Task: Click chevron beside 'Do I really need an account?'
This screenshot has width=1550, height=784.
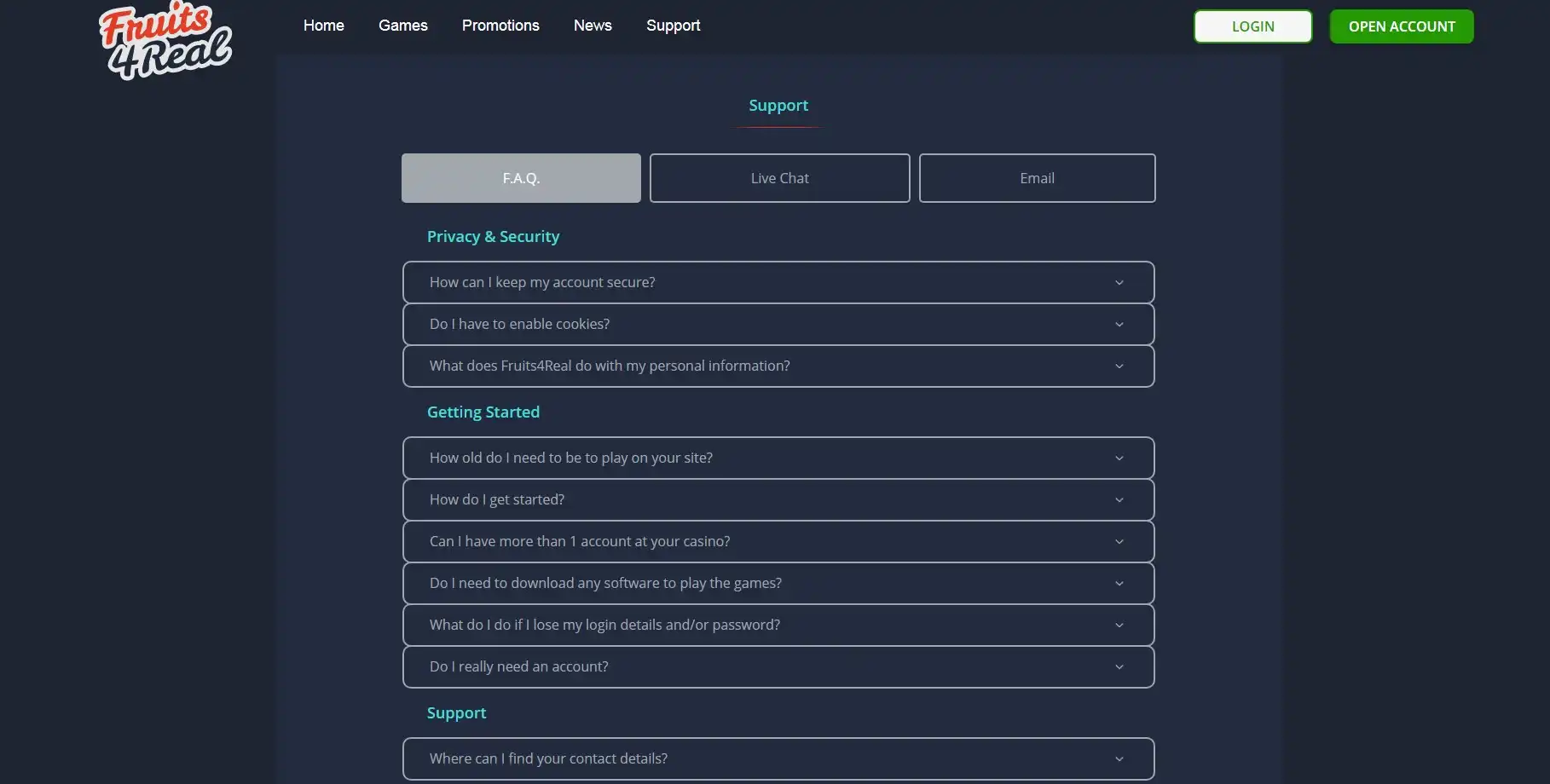Action: 1119,667
